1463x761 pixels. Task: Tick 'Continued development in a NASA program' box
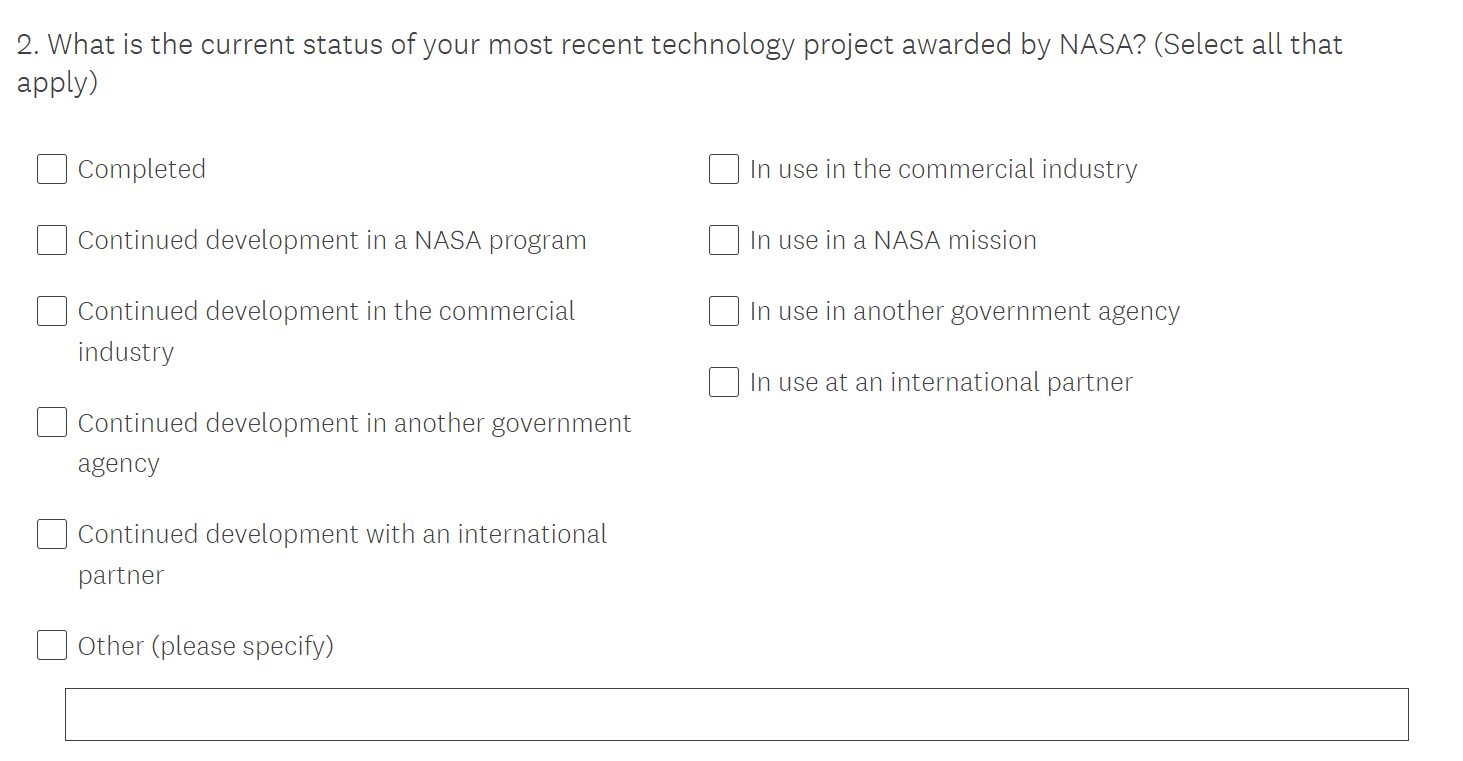pos(52,240)
